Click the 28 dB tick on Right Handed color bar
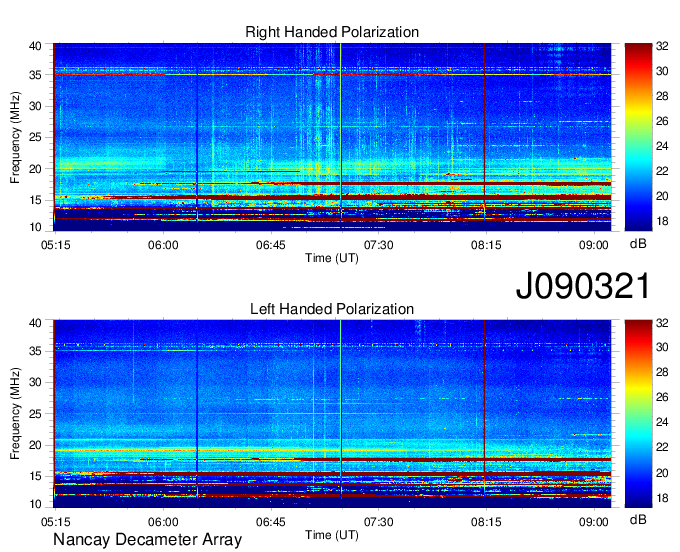This screenshot has width=680, height=552. pos(662,96)
